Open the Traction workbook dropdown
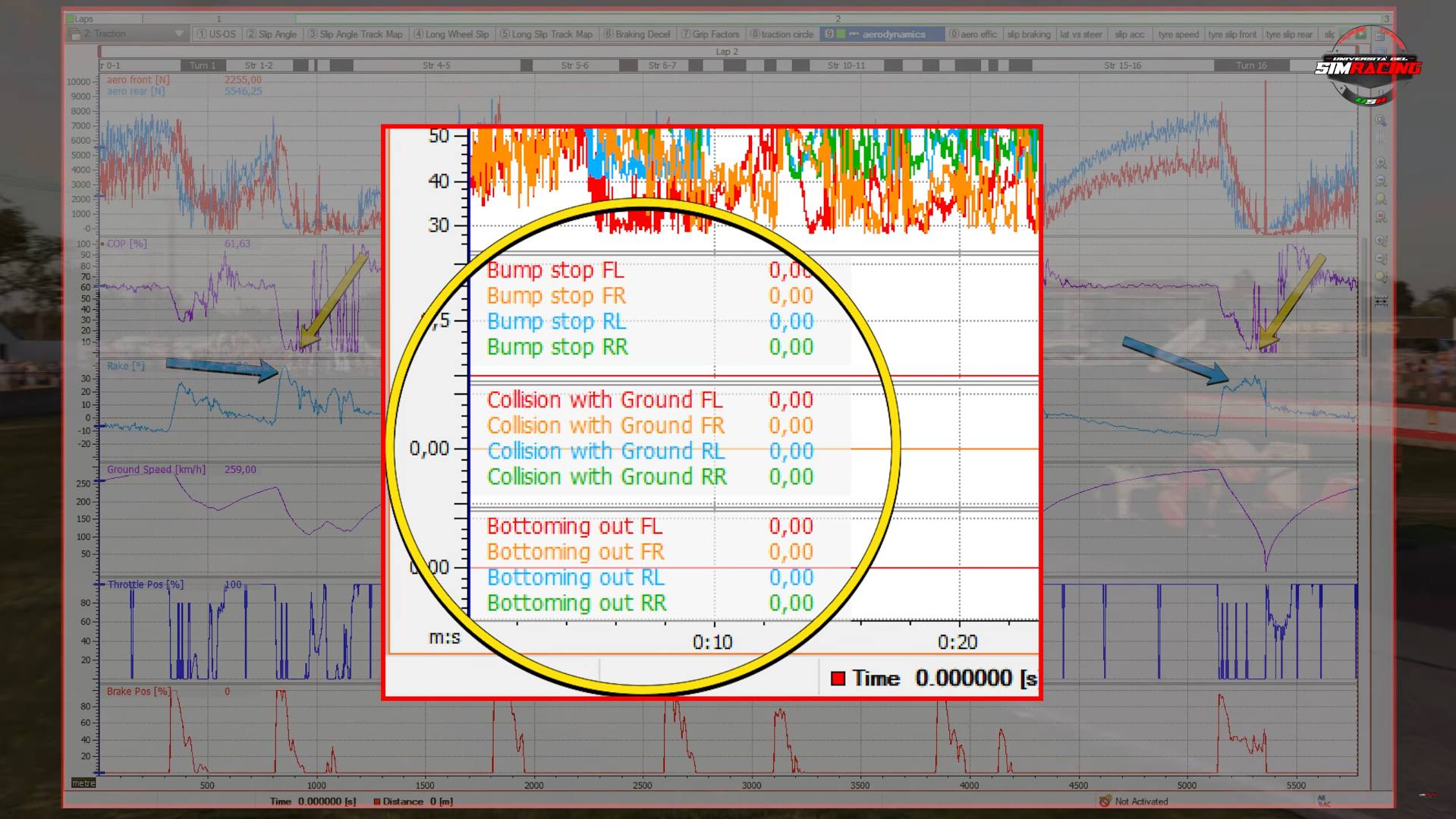 click(179, 34)
